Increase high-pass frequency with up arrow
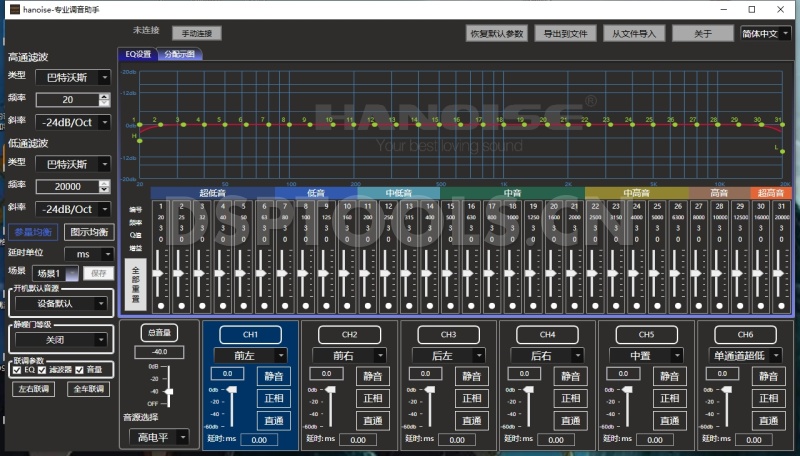This screenshot has height=456, width=800. [104, 96]
